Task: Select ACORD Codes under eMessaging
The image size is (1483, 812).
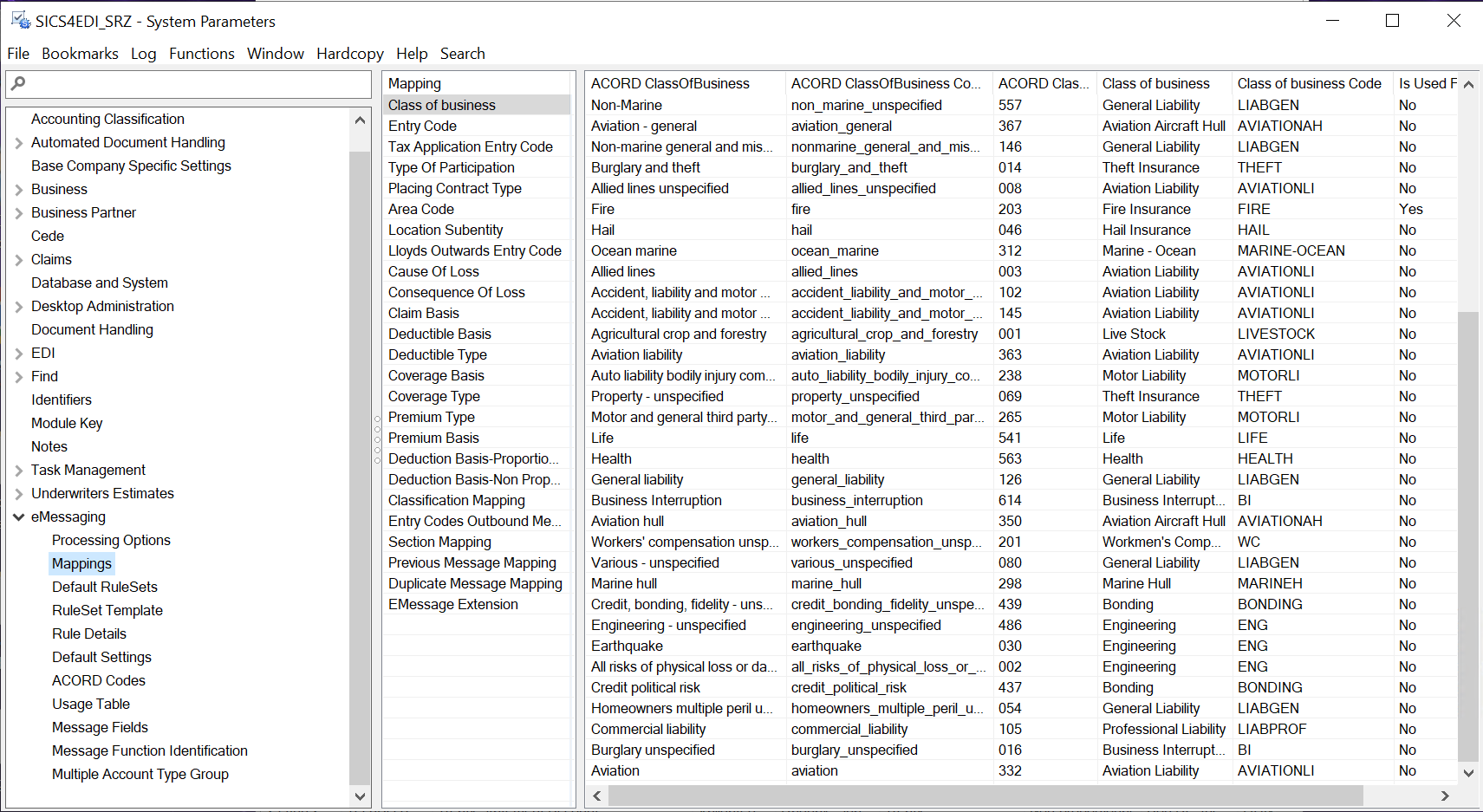Action: [x=98, y=680]
